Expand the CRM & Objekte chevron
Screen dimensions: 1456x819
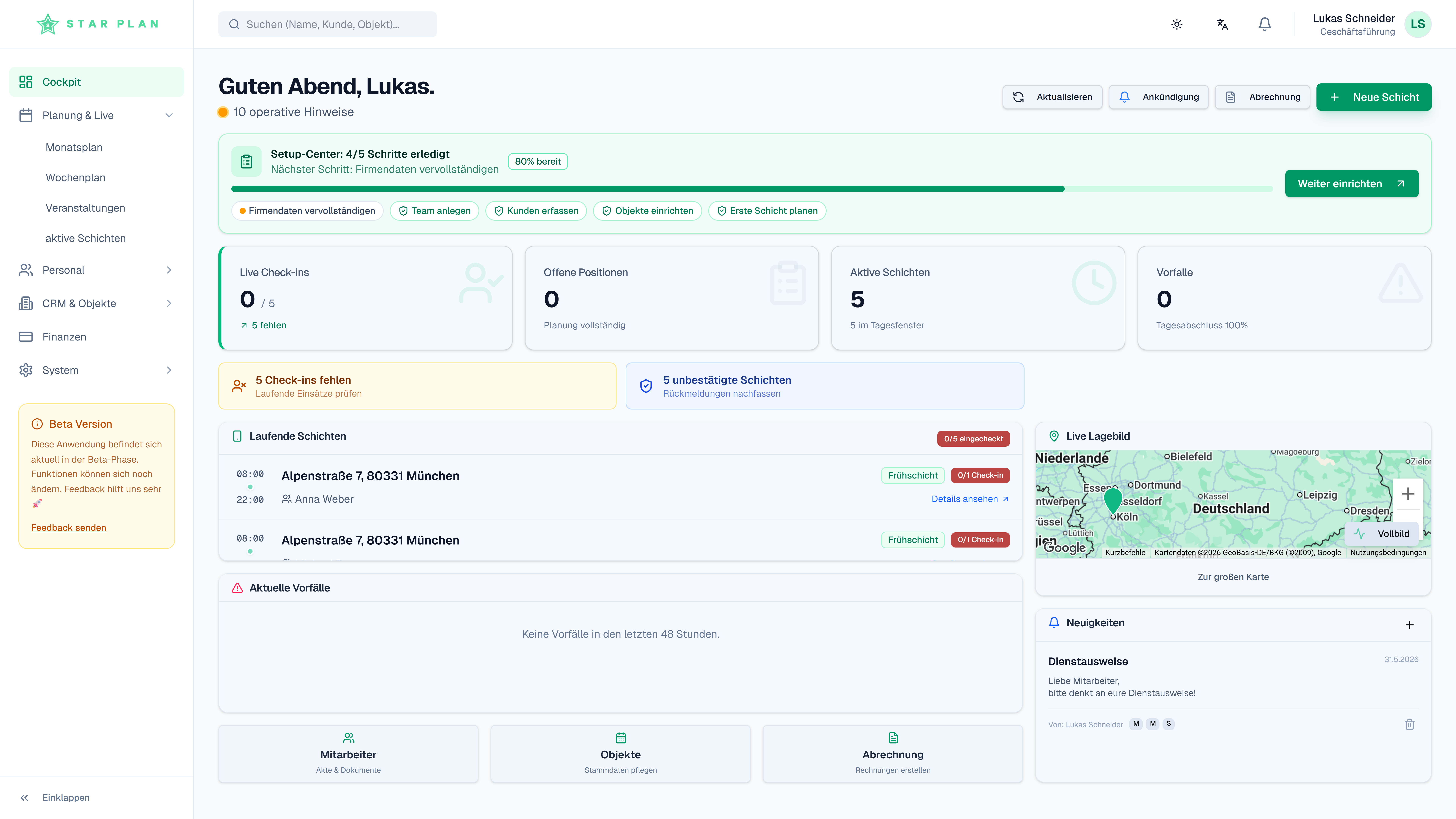point(169,304)
